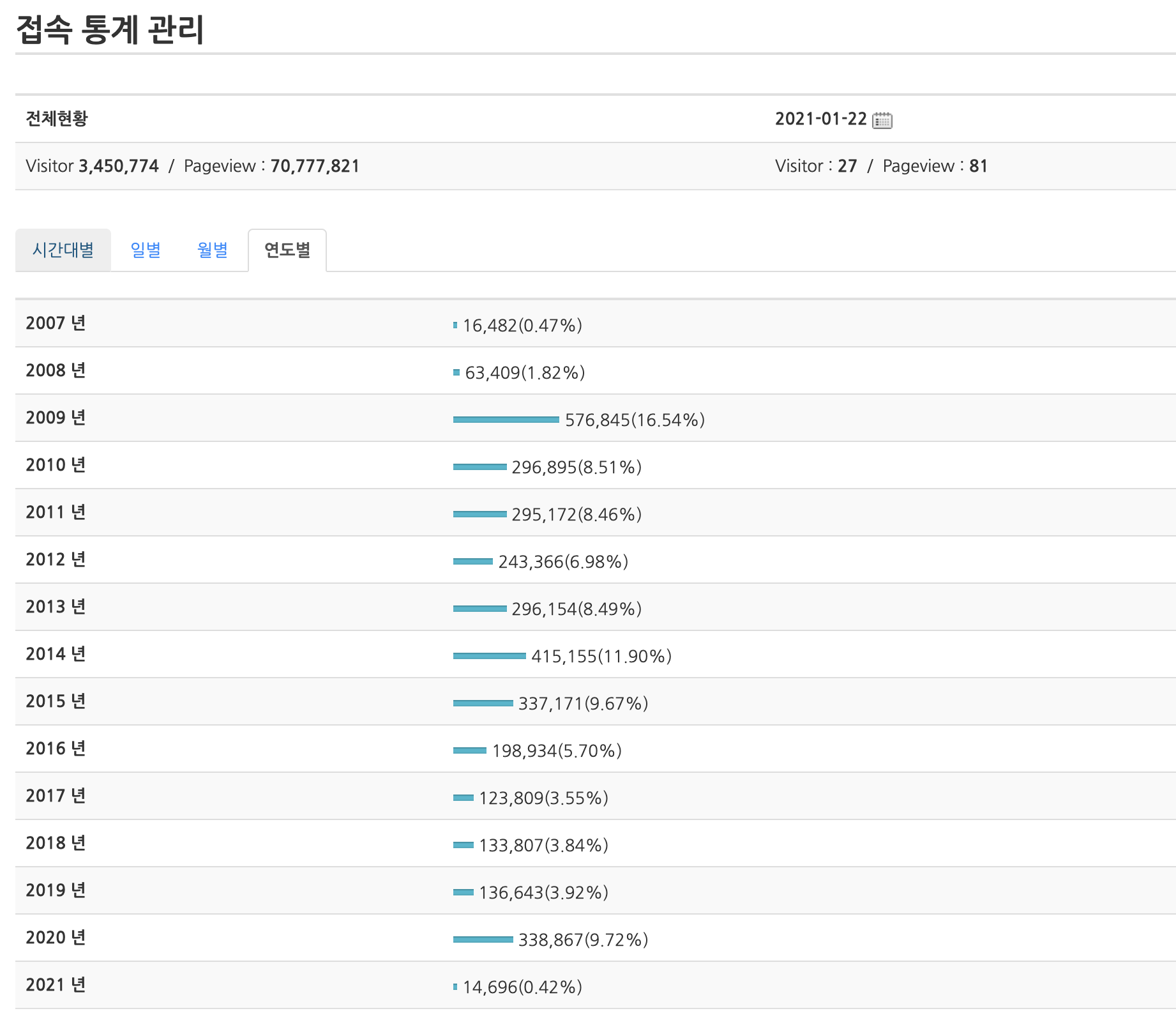Image resolution: width=1176 pixels, height=1027 pixels.
Task: Switch to the 일별 tab
Action: point(146,250)
